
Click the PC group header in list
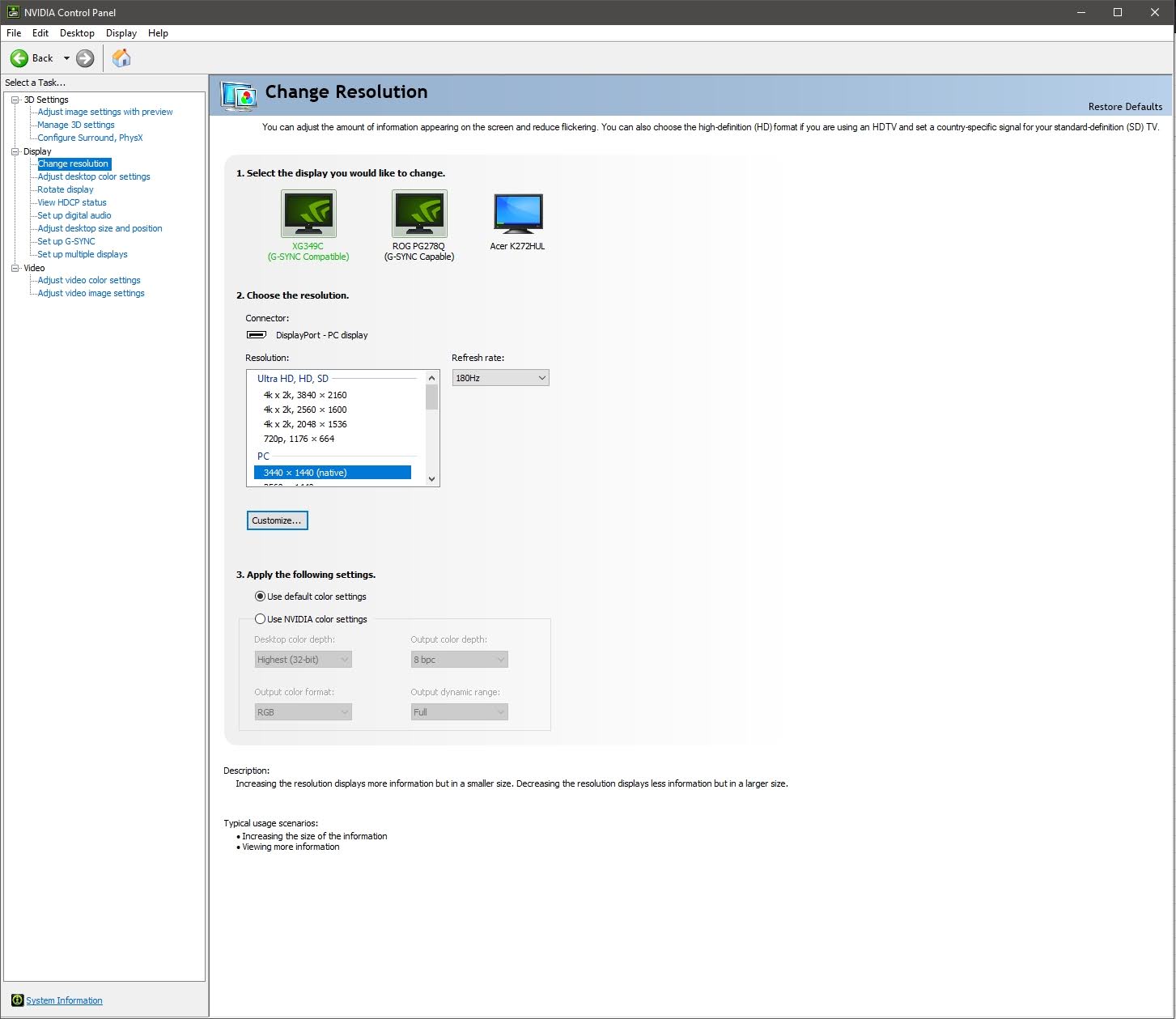coord(263,456)
